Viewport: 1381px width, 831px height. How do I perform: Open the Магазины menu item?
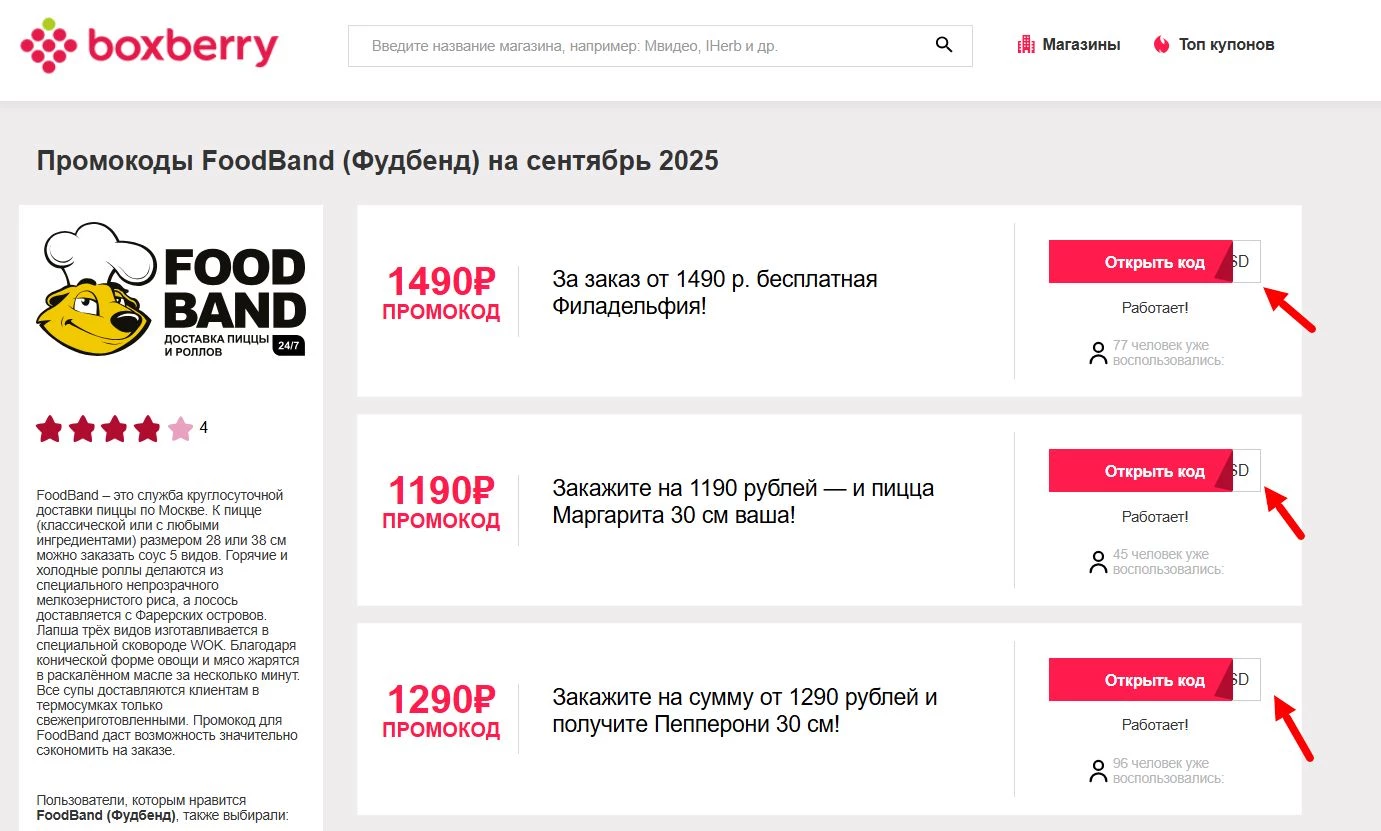[1081, 44]
